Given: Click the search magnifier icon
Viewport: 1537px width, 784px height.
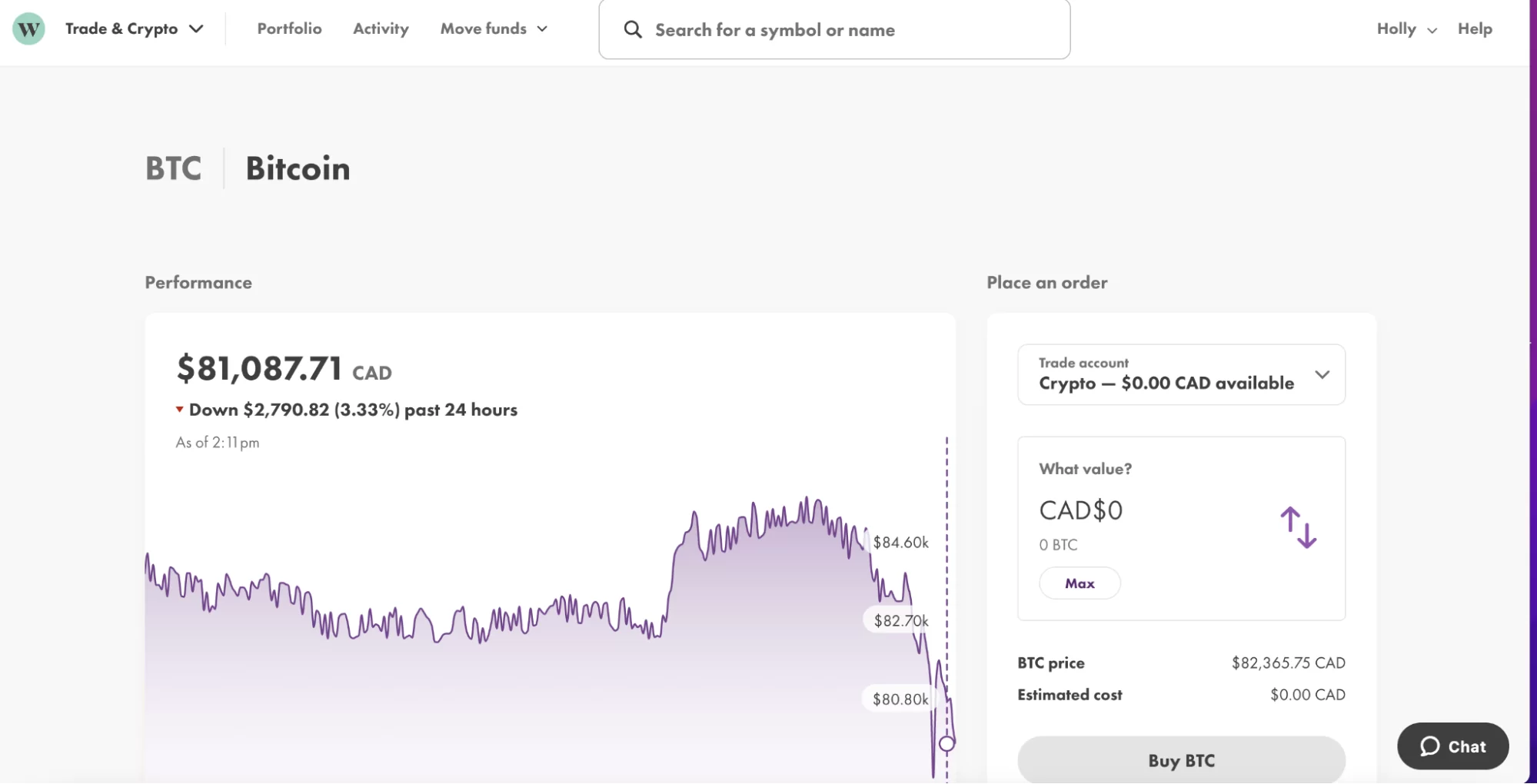Looking at the screenshot, I should [633, 30].
